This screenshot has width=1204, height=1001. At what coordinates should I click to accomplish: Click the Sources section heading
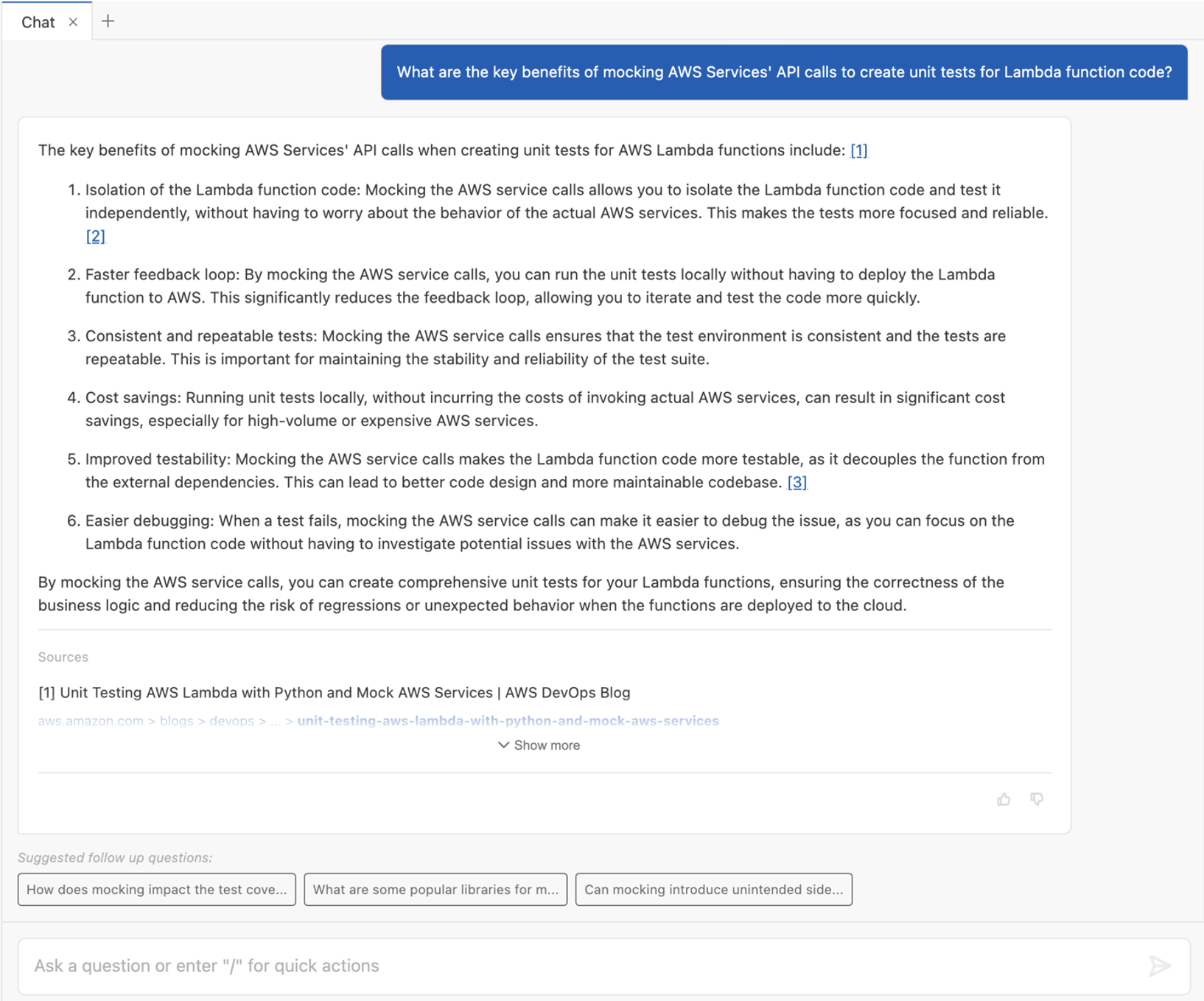point(63,657)
